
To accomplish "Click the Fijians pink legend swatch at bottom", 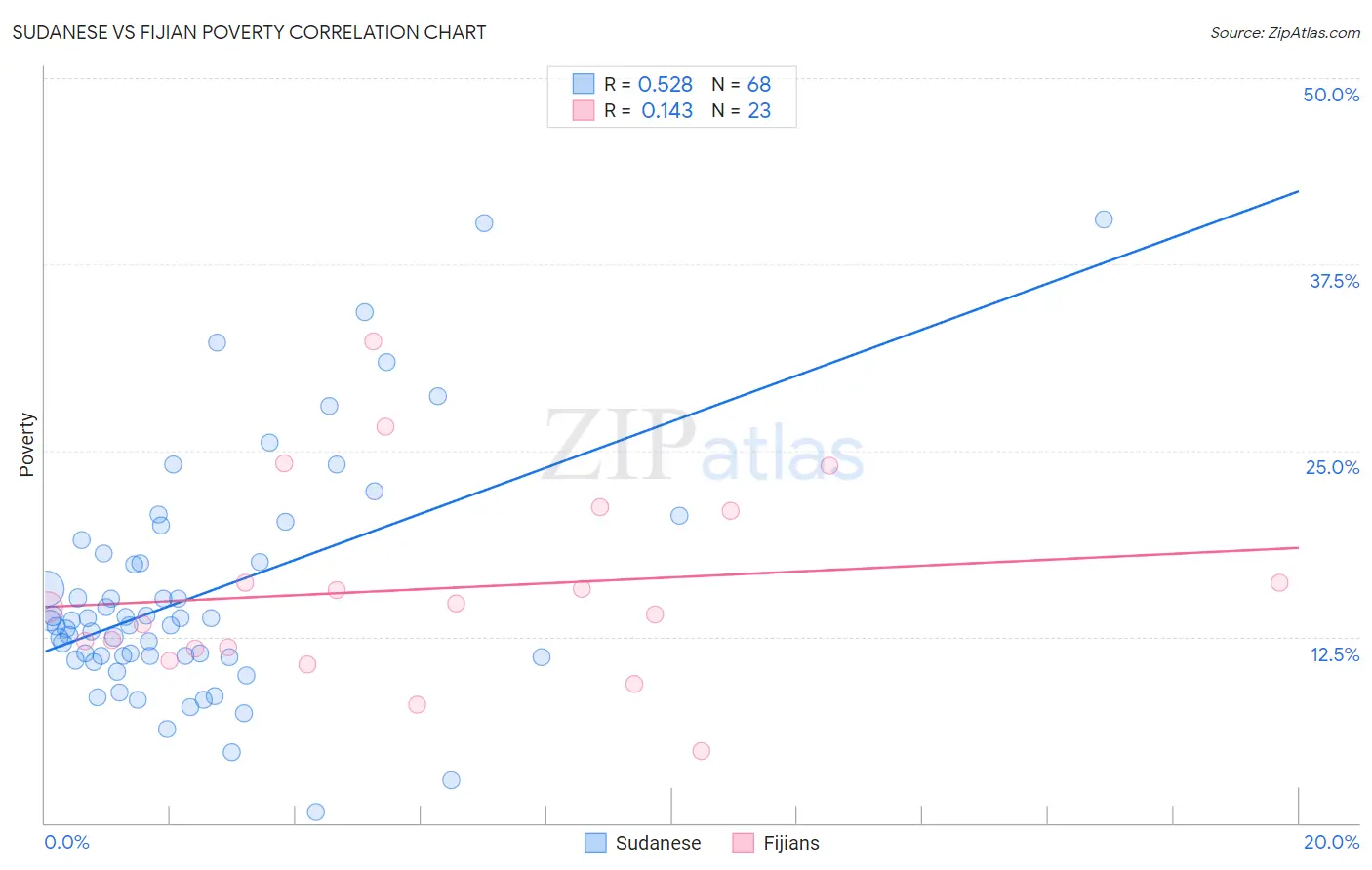I will 744,843.
